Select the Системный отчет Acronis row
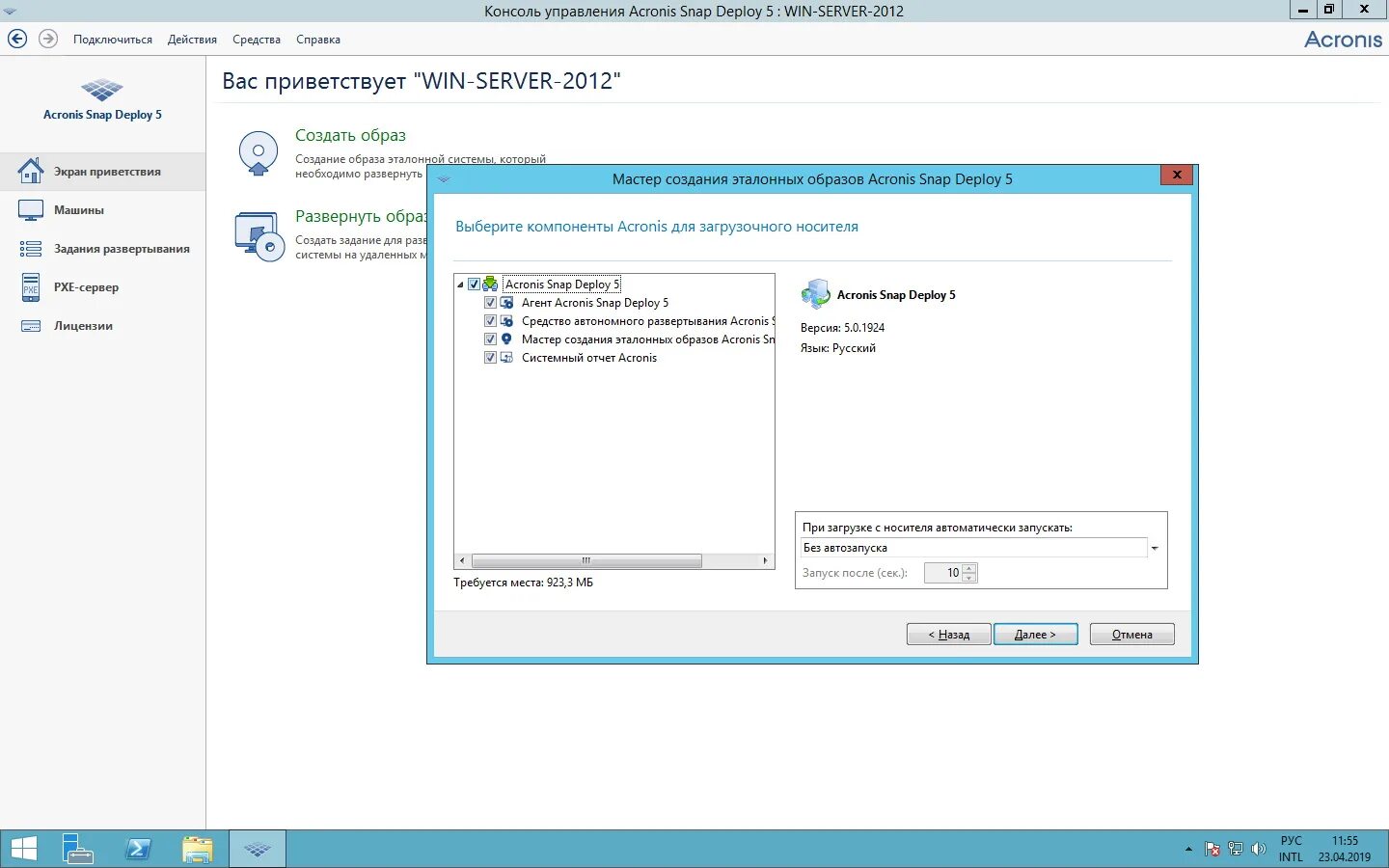 (x=588, y=357)
